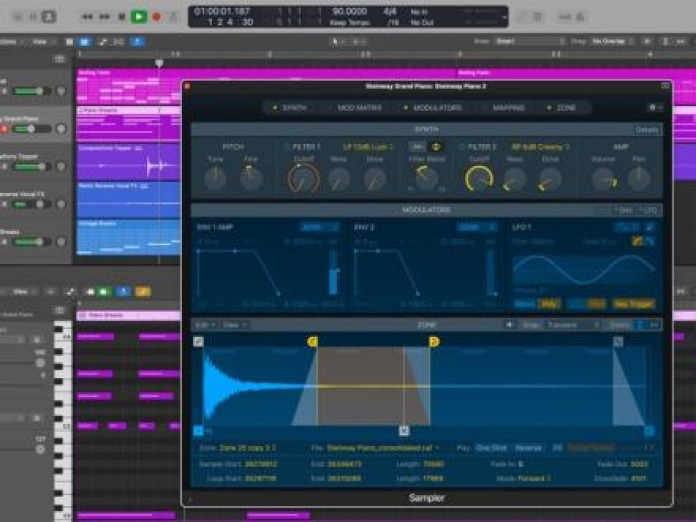Click the crossfade marker below the loop region
This screenshot has width=696, height=522.
(404, 430)
